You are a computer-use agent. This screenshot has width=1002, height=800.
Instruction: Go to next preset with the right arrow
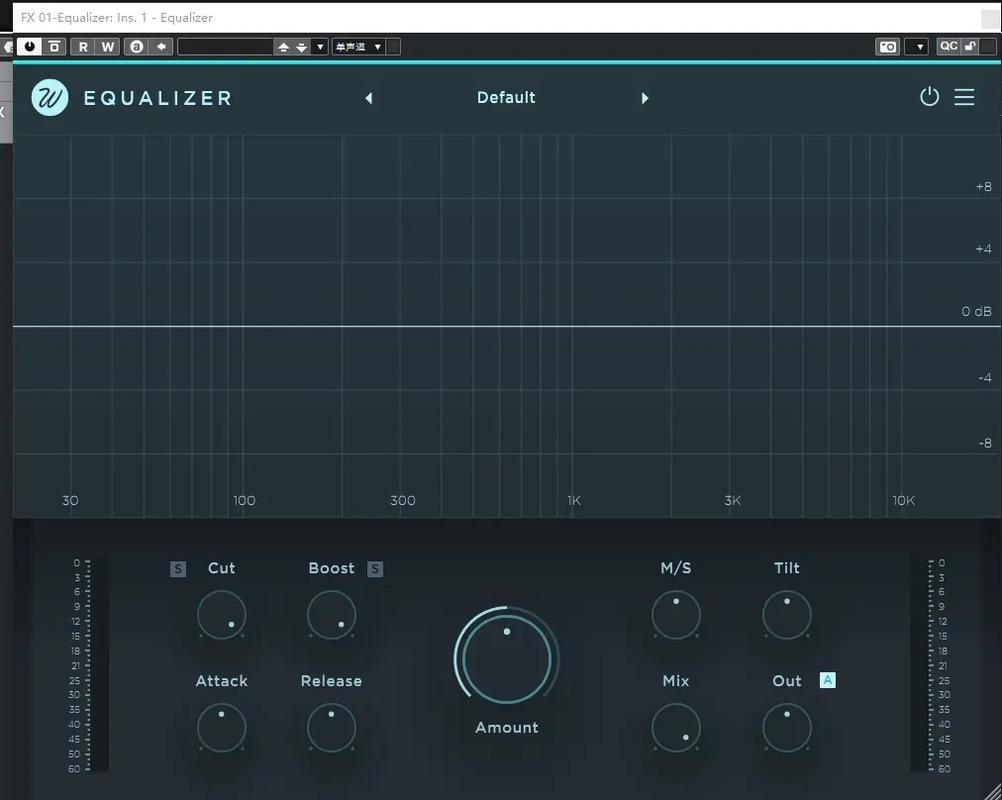[645, 98]
